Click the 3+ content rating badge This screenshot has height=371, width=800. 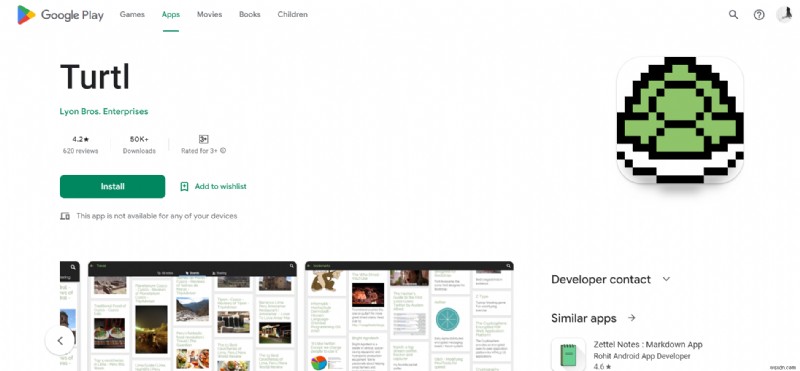tap(203, 139)
